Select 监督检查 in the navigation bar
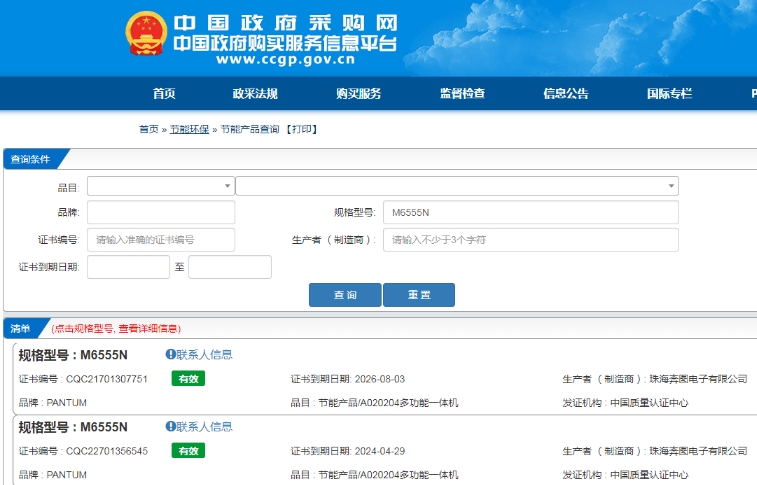The image size is (757, 485). coord(463,93)
